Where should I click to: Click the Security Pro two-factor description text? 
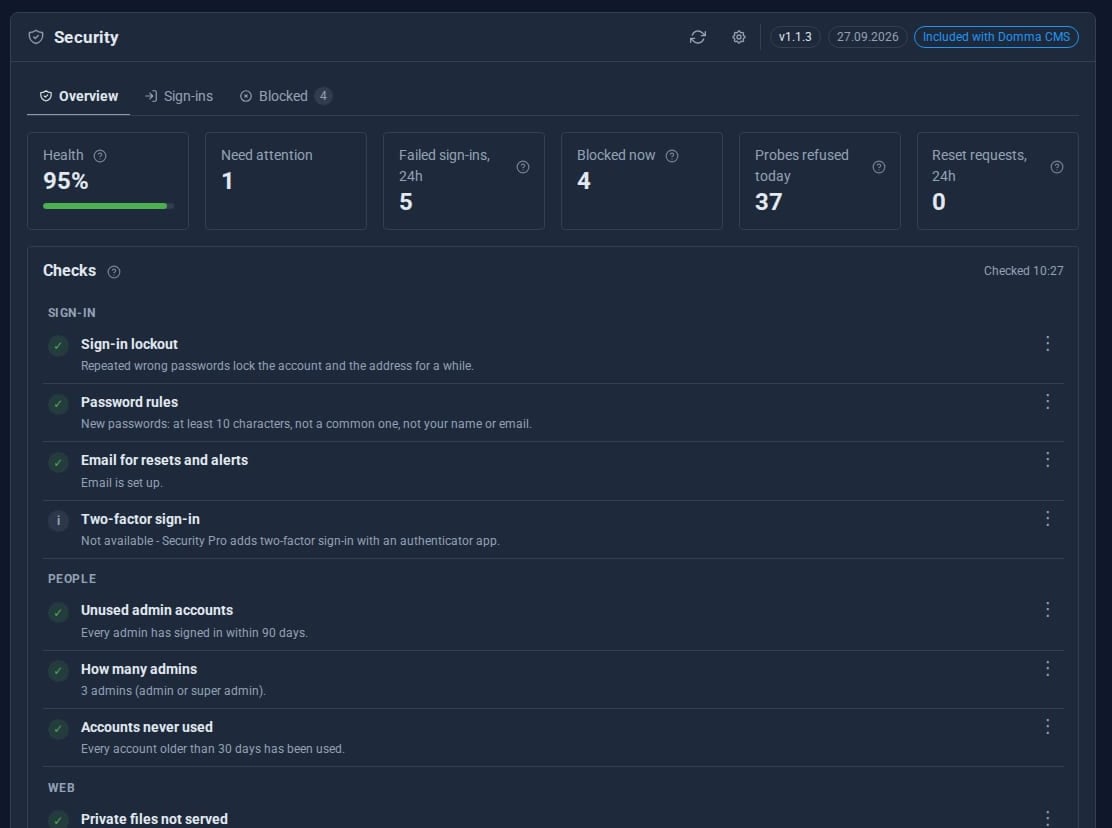(x=290, y=541)
